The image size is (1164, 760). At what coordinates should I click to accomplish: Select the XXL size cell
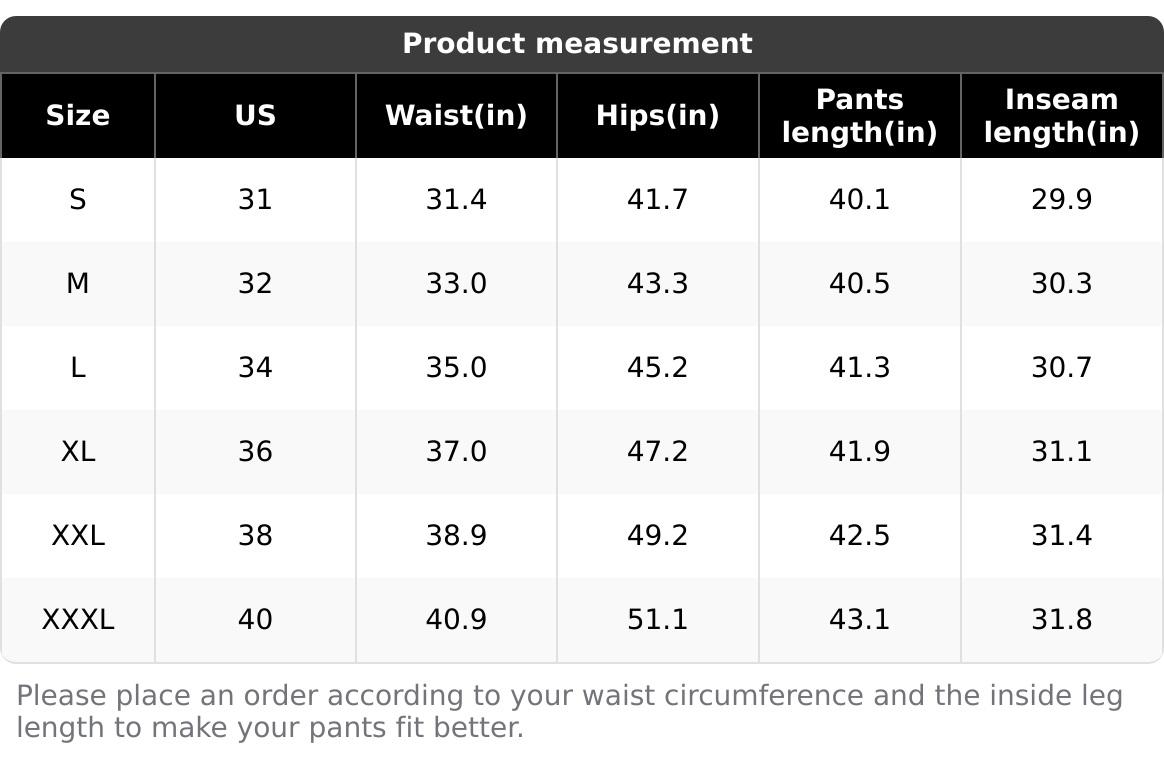coord(78,535)
